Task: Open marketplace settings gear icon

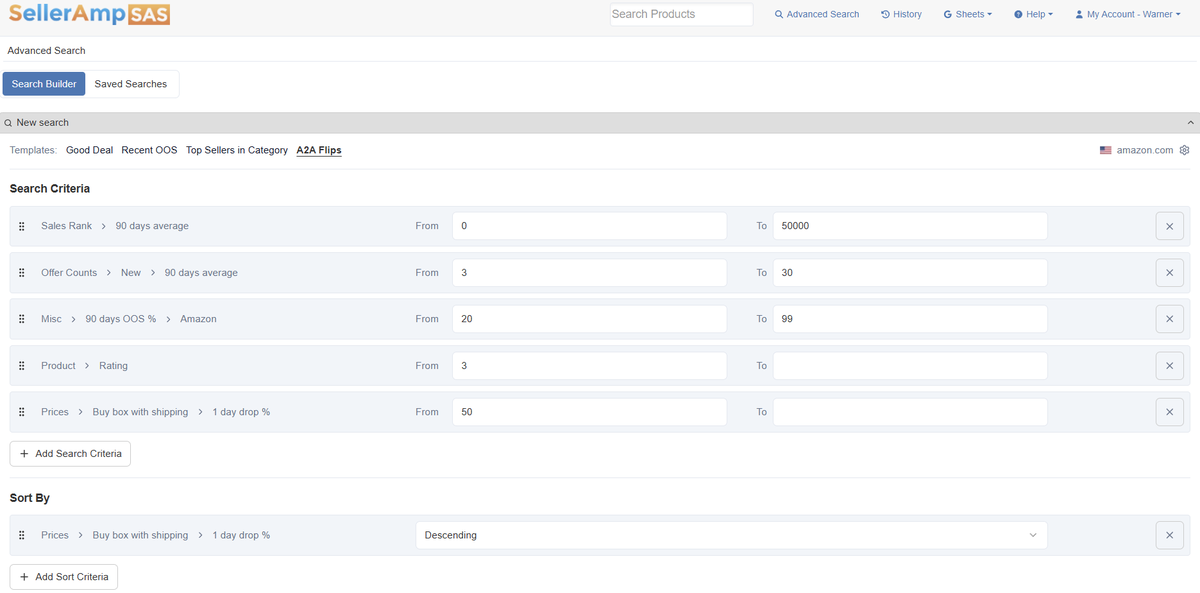Action: point(1184,150)
